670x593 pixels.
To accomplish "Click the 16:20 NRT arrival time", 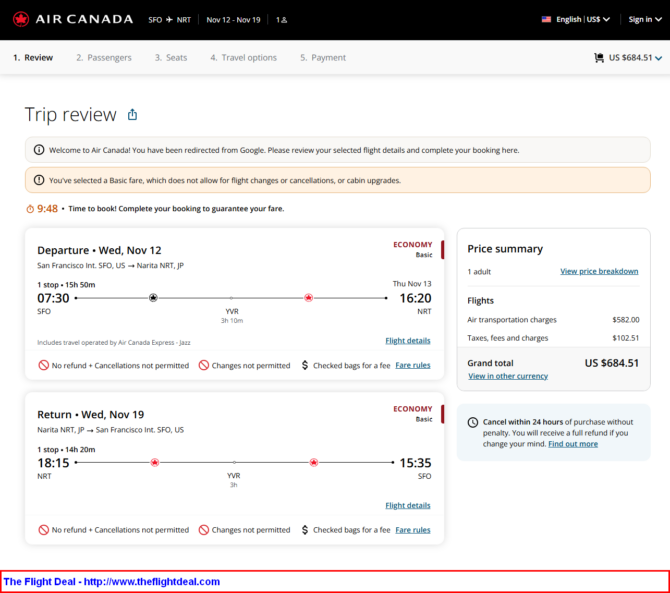I will pyautogui.click(x=415, y=298).
